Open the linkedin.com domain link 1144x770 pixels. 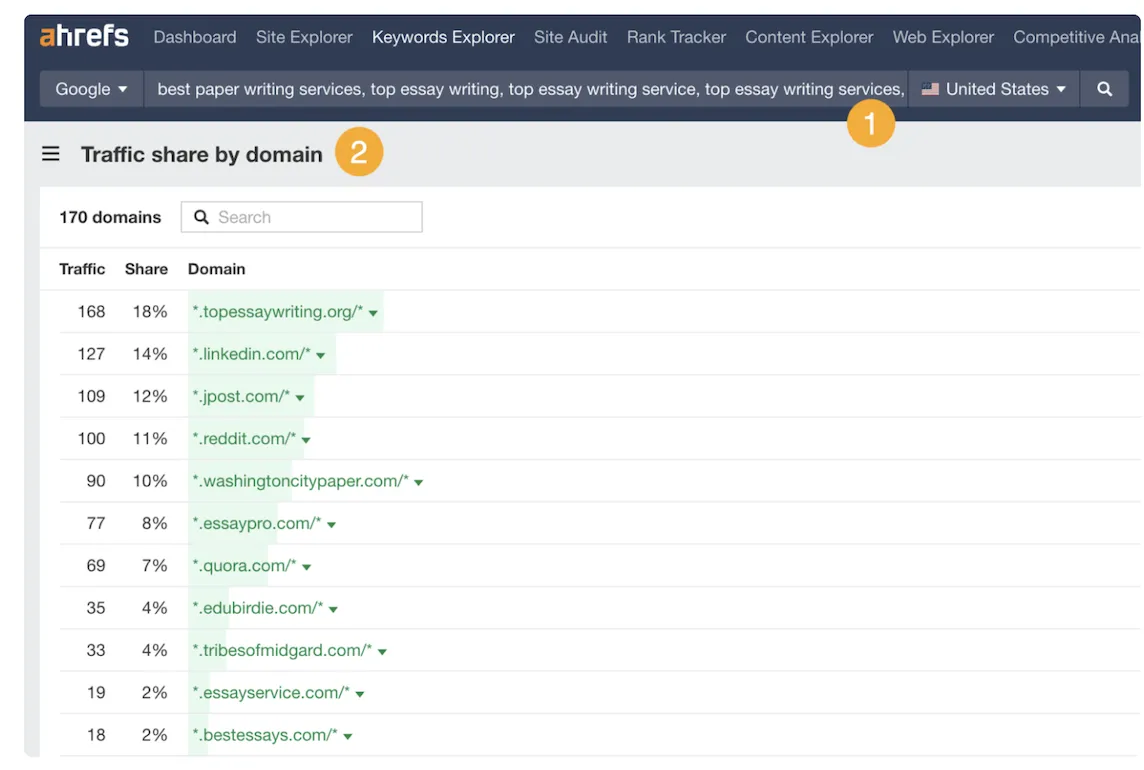(x=251, y=354)
